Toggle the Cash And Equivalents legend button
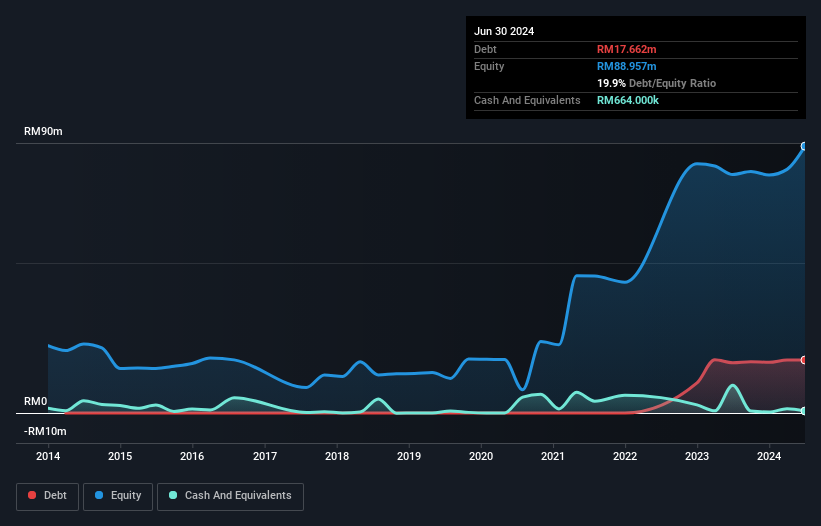This screenshot has height=526, width=821. [230, 496]
